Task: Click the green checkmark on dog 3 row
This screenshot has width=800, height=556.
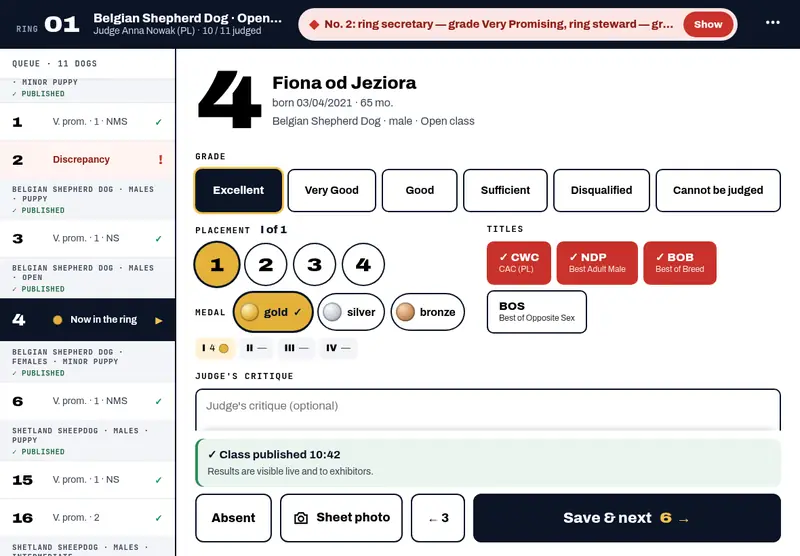Action: (x=159, y=239)
